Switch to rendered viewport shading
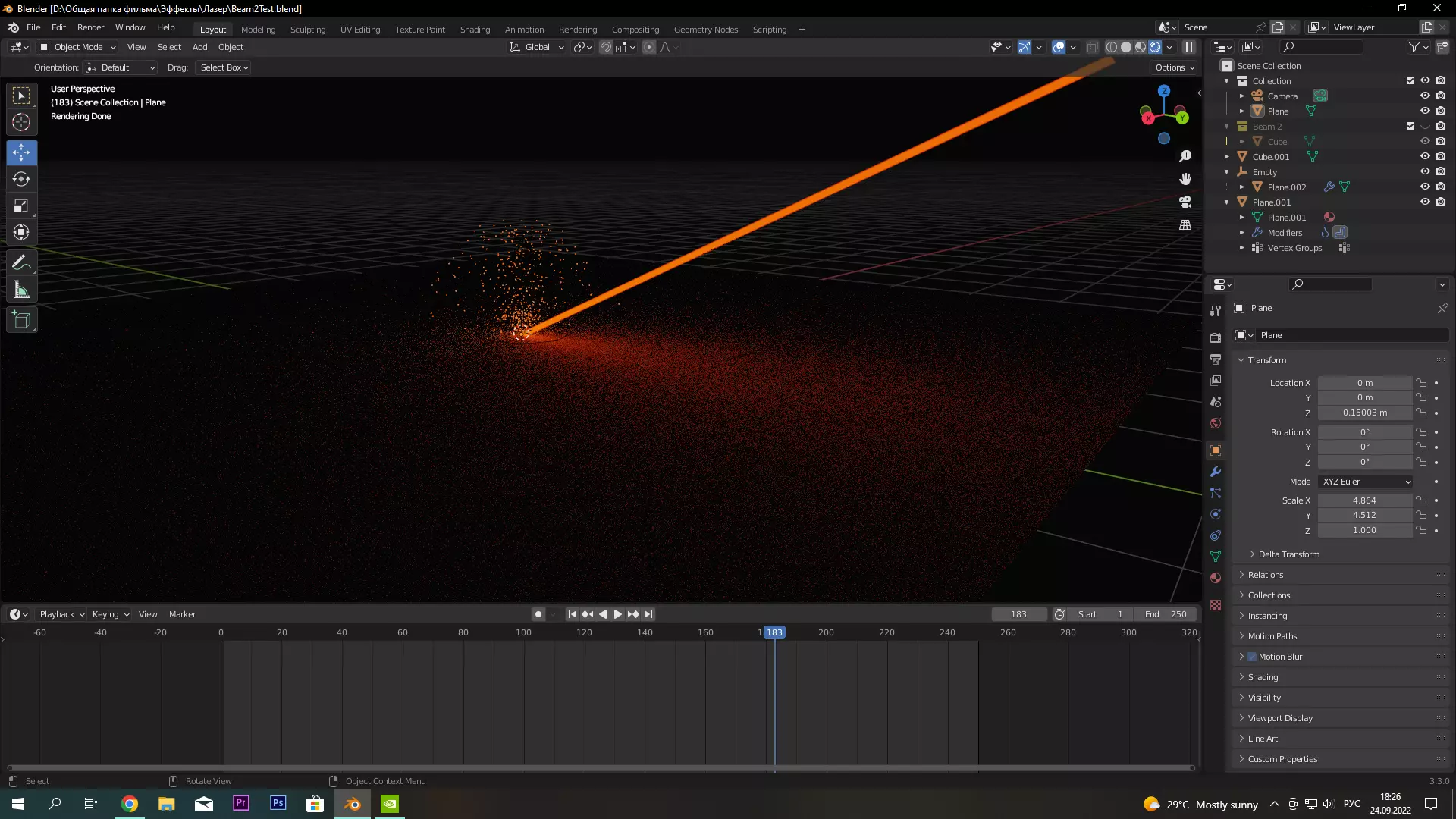Screen dimensions: 1456x819 (x=1155, y=47)
